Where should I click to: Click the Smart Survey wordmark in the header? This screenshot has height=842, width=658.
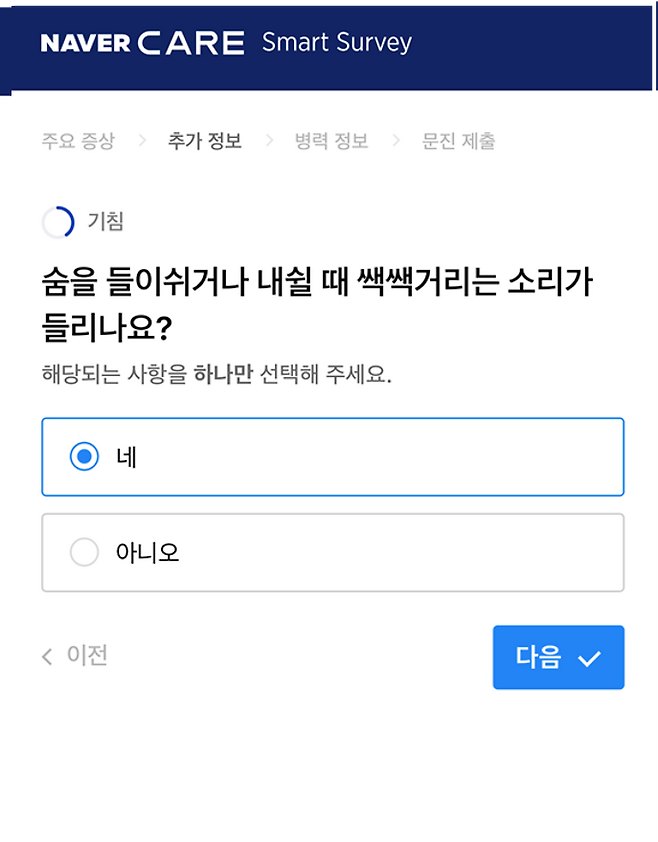point(336,44)
